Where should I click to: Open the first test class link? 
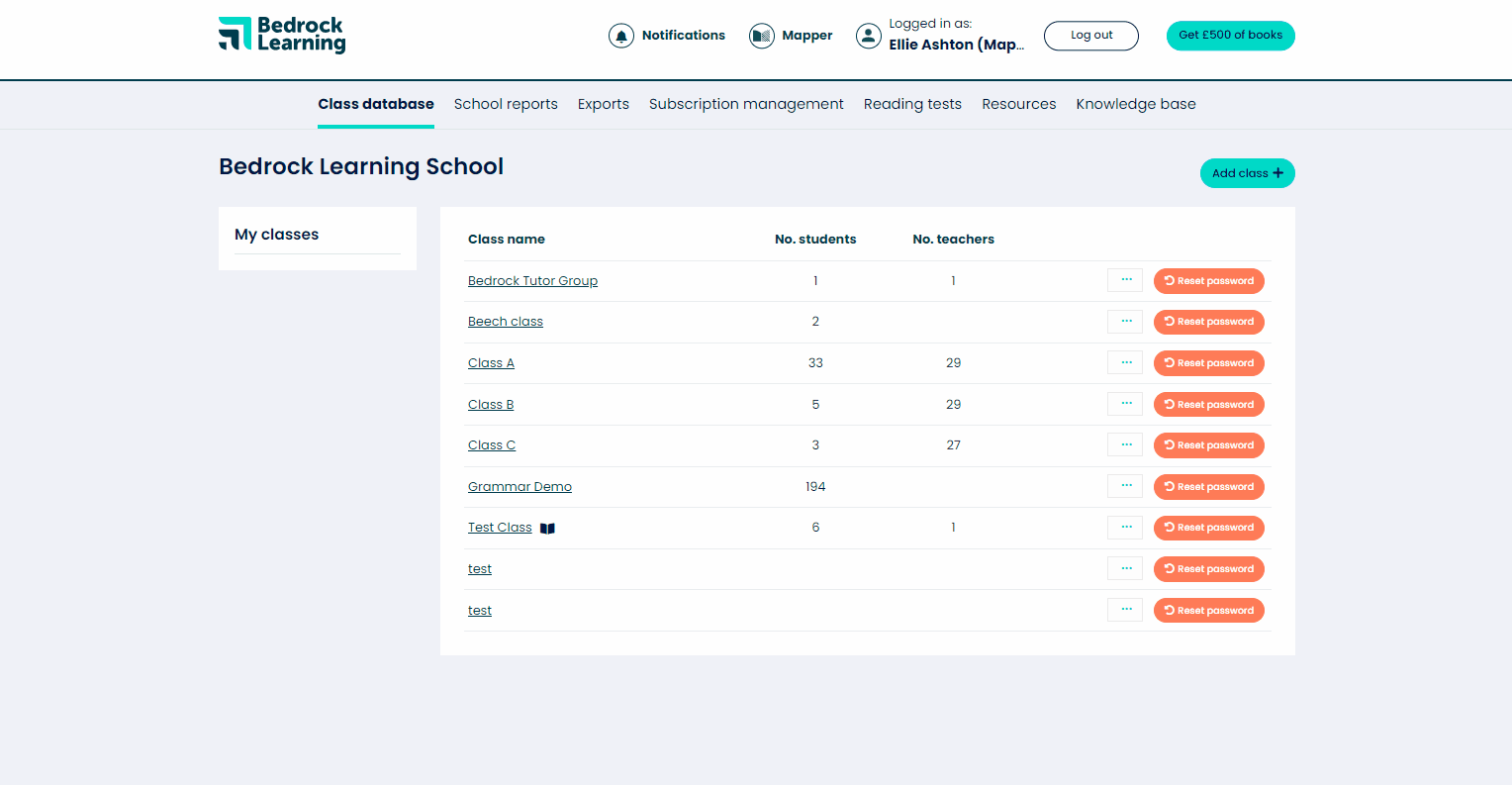[x=480, y=569]
